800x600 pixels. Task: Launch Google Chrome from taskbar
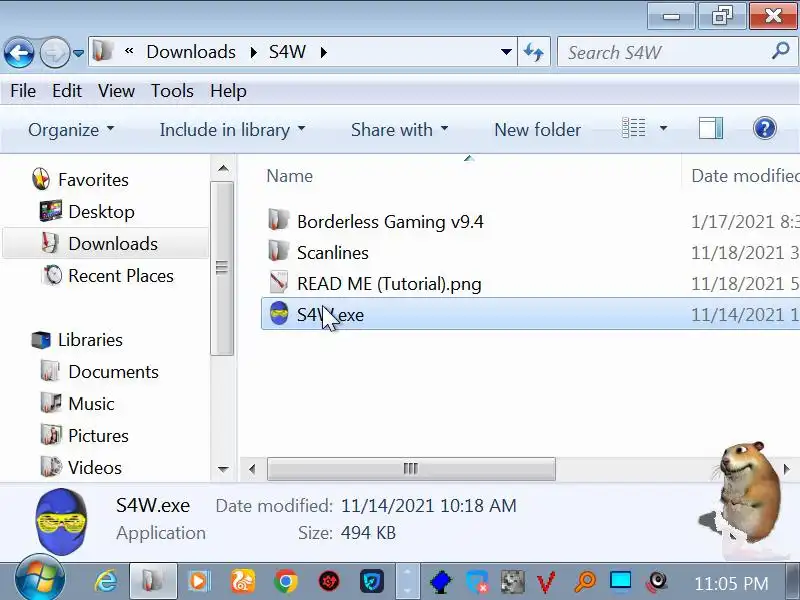[x=286, y=581]
